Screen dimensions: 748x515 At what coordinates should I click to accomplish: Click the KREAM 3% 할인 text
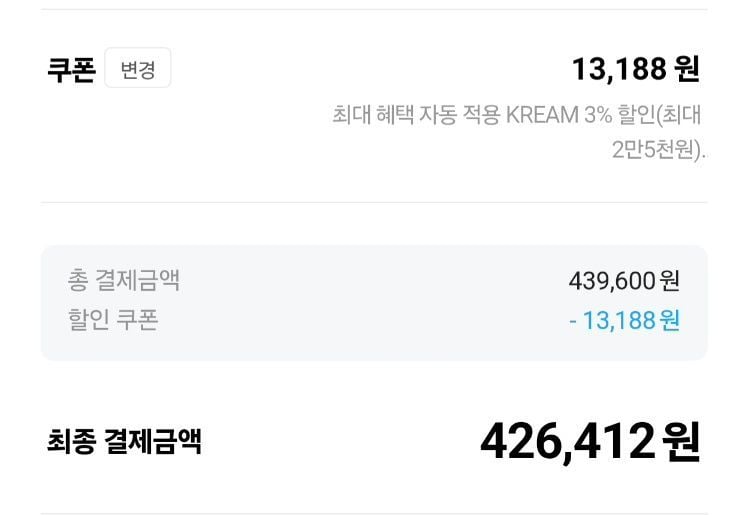pos(581,115)
